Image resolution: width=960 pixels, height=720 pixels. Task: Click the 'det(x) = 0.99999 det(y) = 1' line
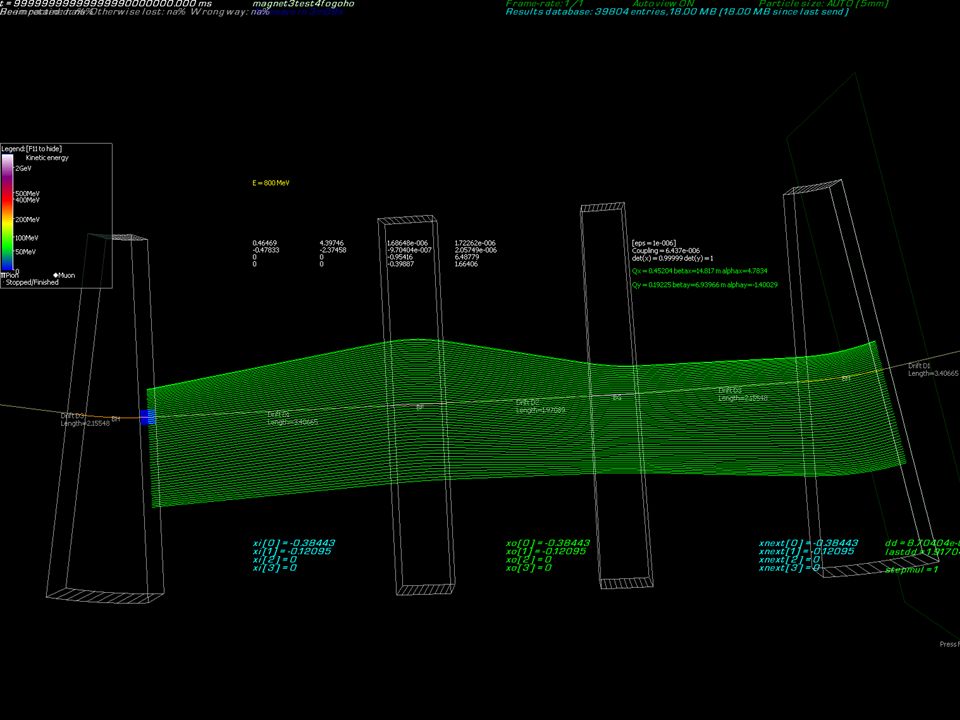click(673, 258)
